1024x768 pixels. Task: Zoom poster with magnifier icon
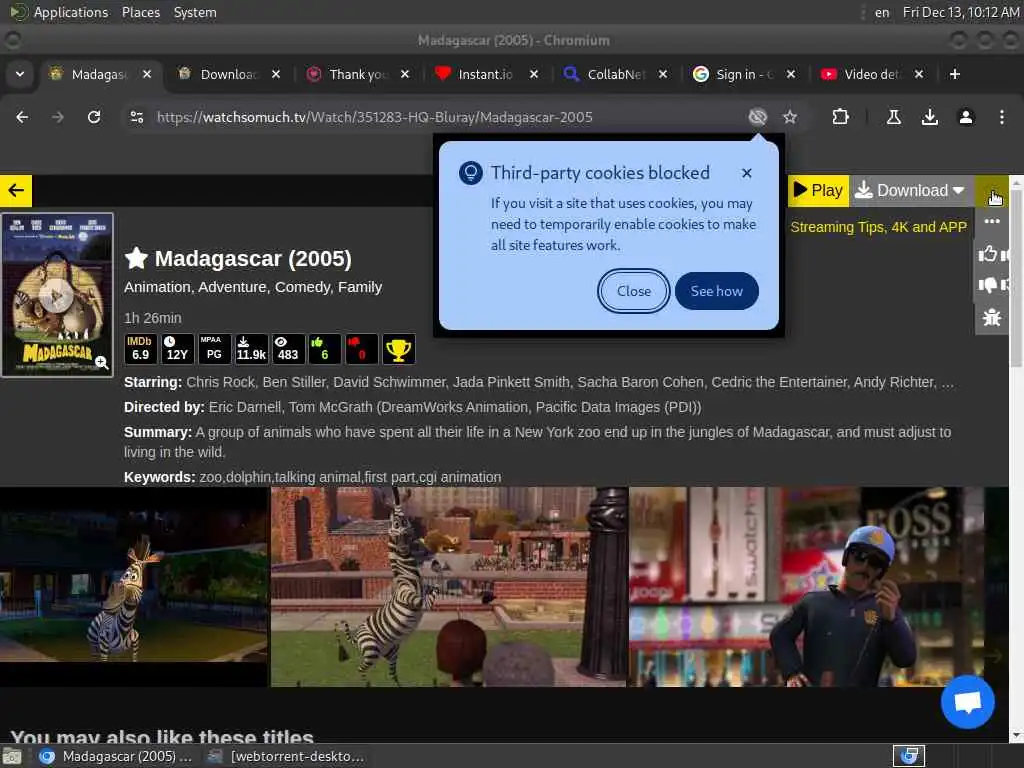click(101, 362)
